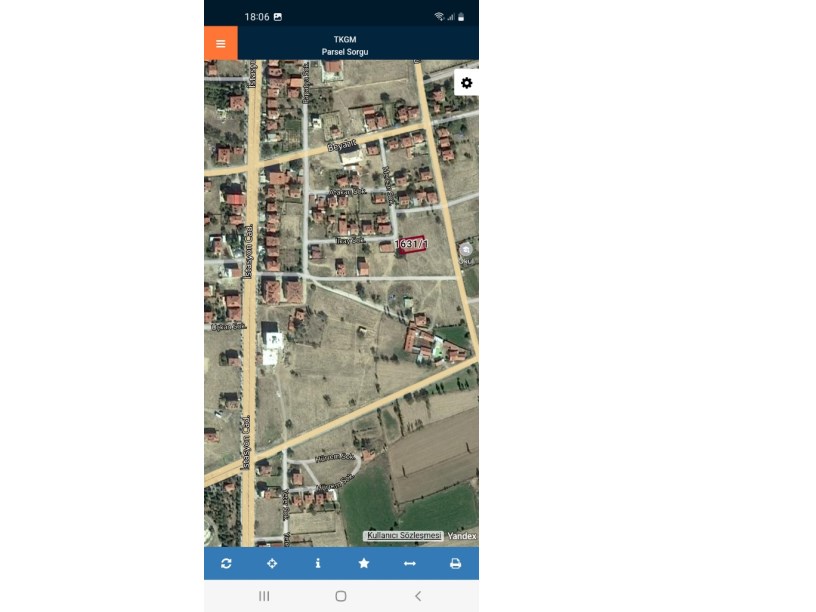Click the Beyazıt street label on map
This screenshot has height=612, width=816.
point(342,145)
